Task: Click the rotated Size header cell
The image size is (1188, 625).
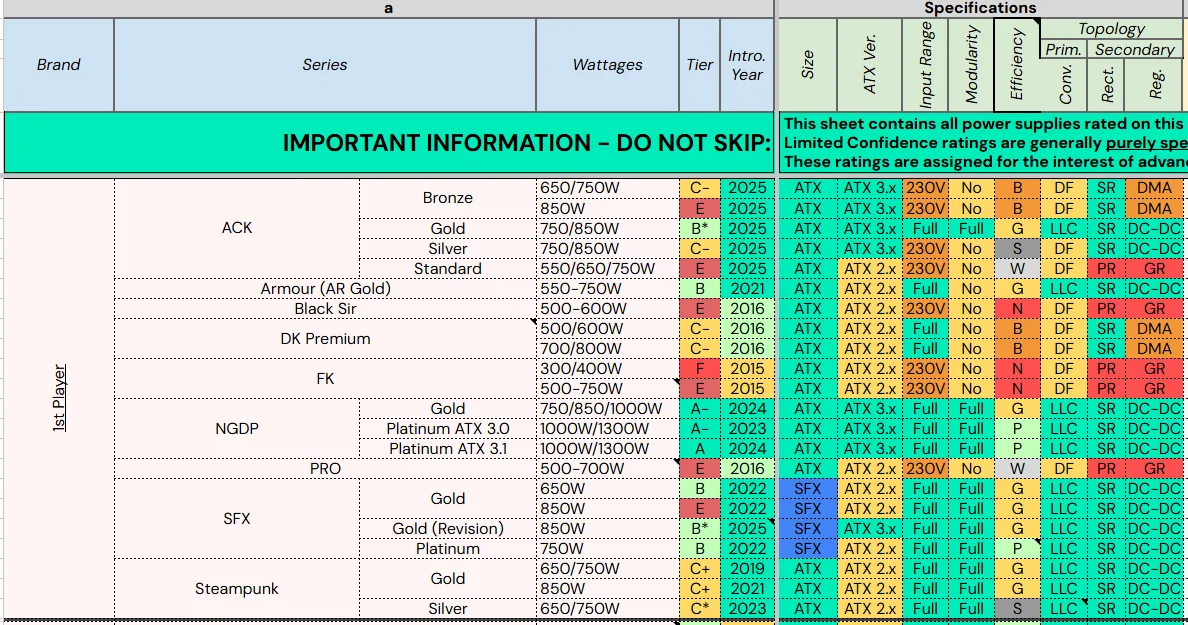Action: click(x=808, y=65)
